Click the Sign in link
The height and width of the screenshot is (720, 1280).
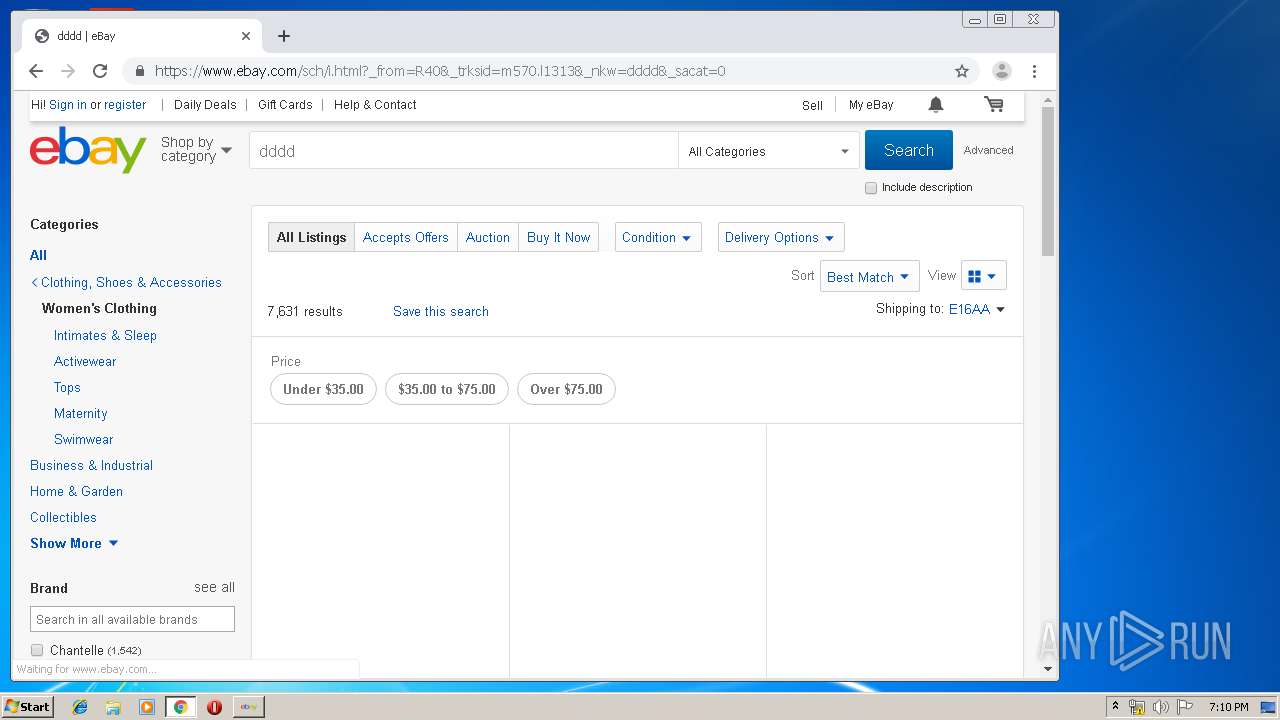tap(68, 104)
